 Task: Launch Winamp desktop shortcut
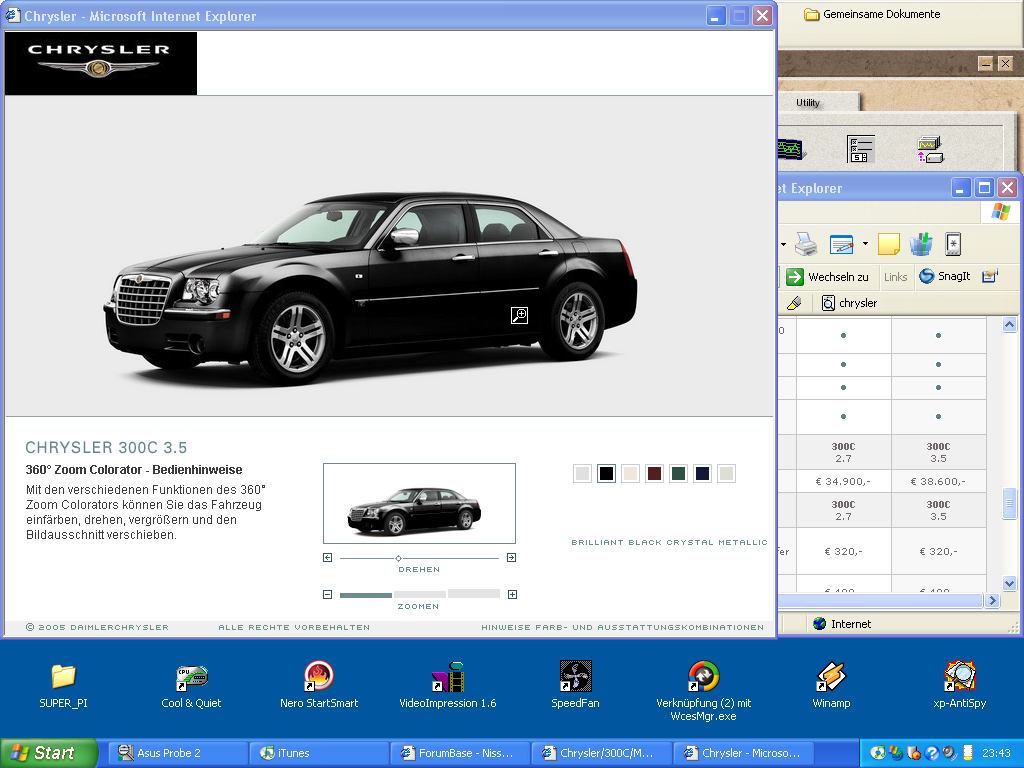831,685
